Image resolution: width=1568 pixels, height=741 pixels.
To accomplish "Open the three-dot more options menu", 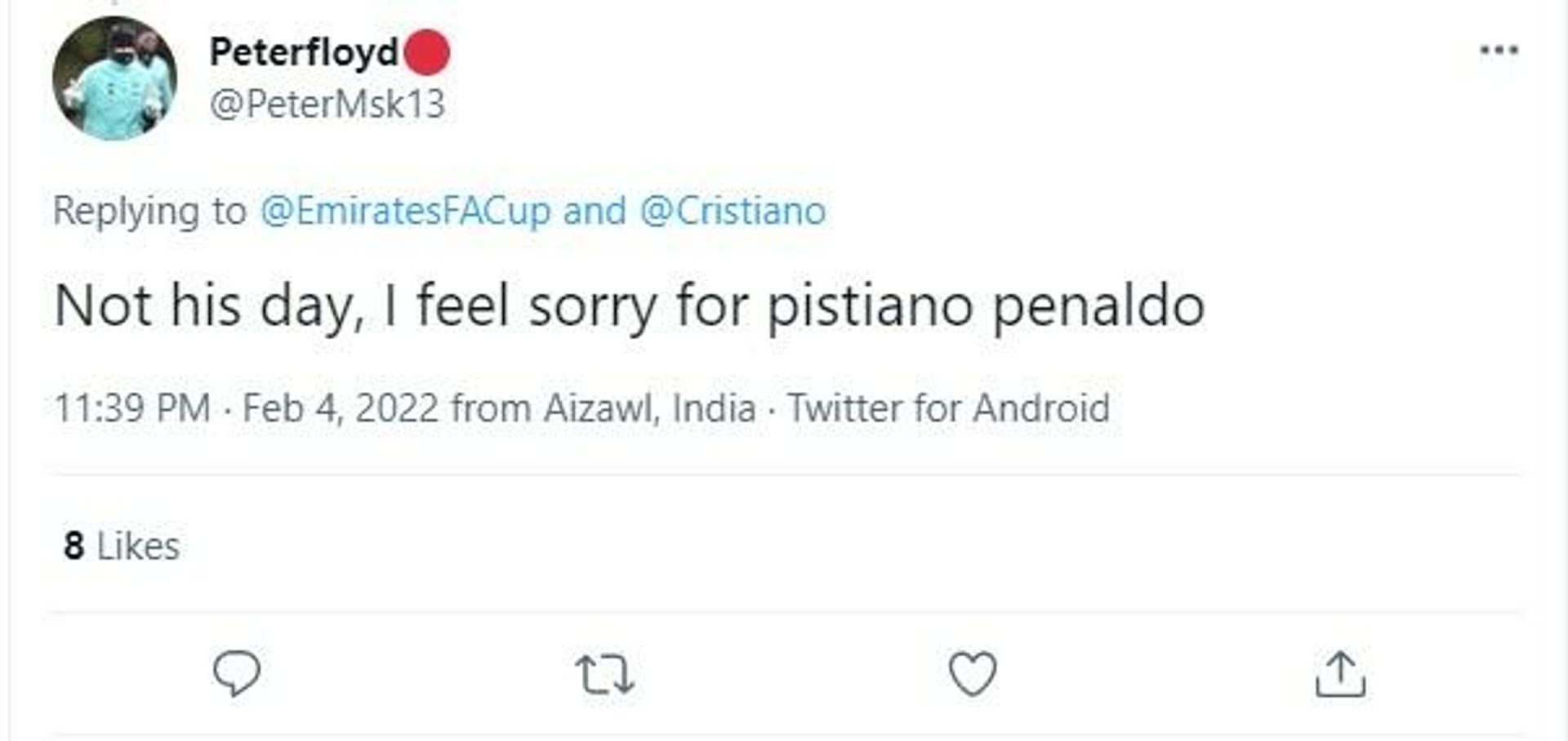I will (x=1499, y=51).
